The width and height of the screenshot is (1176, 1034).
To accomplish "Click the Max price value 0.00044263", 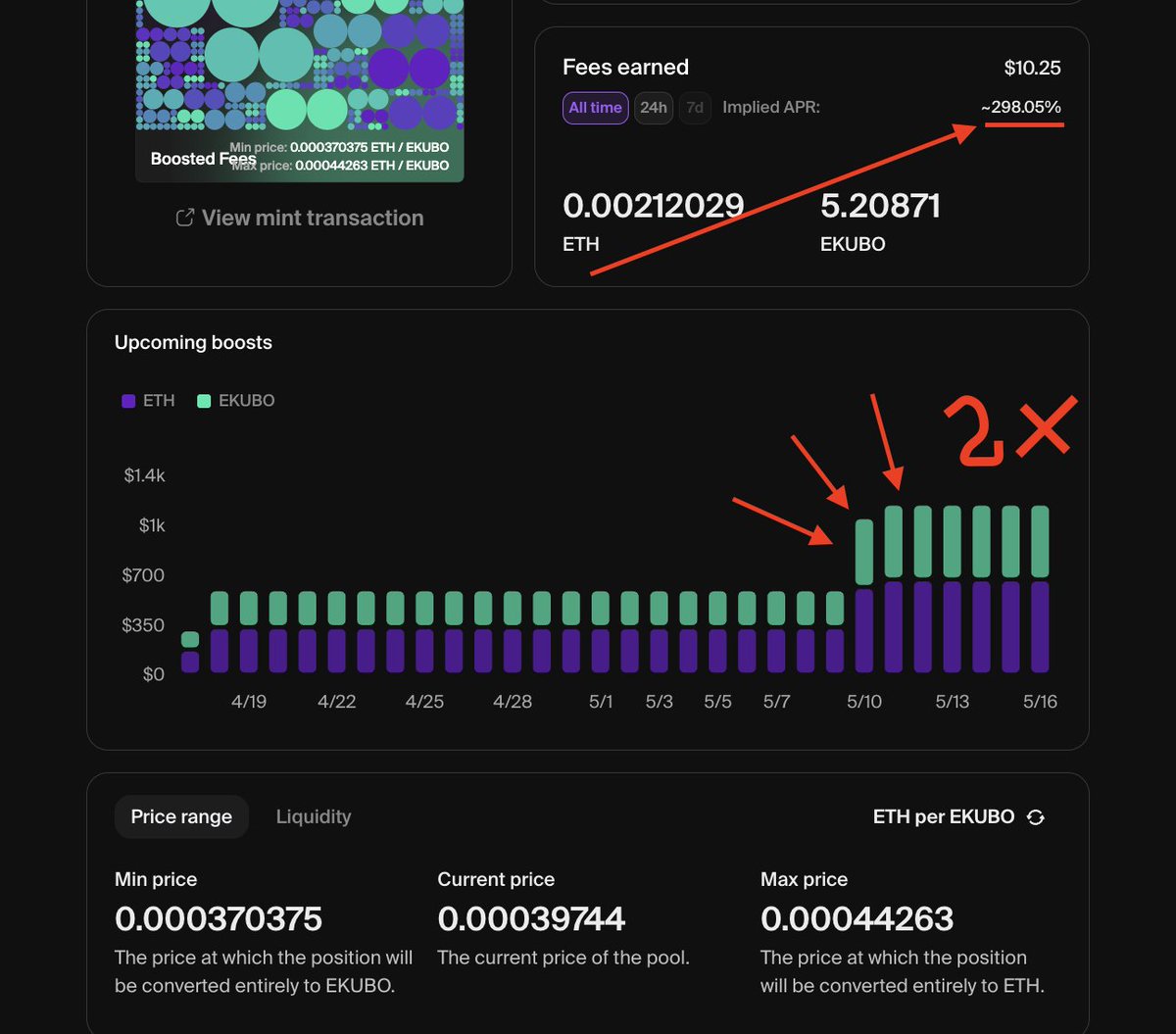I will click(x=857, y=918).
